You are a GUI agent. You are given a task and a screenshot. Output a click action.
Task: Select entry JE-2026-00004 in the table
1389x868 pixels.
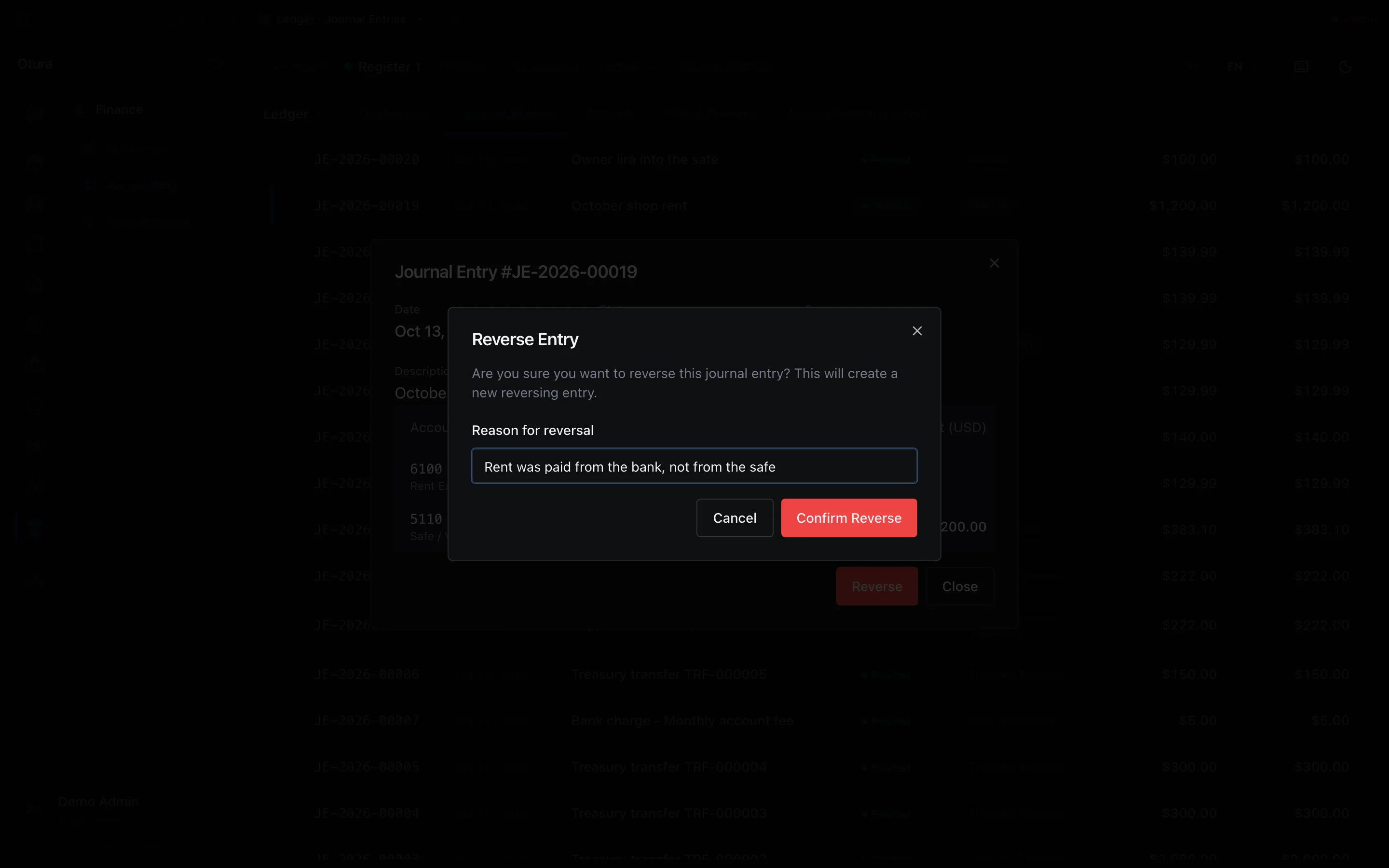coord(366,813)
